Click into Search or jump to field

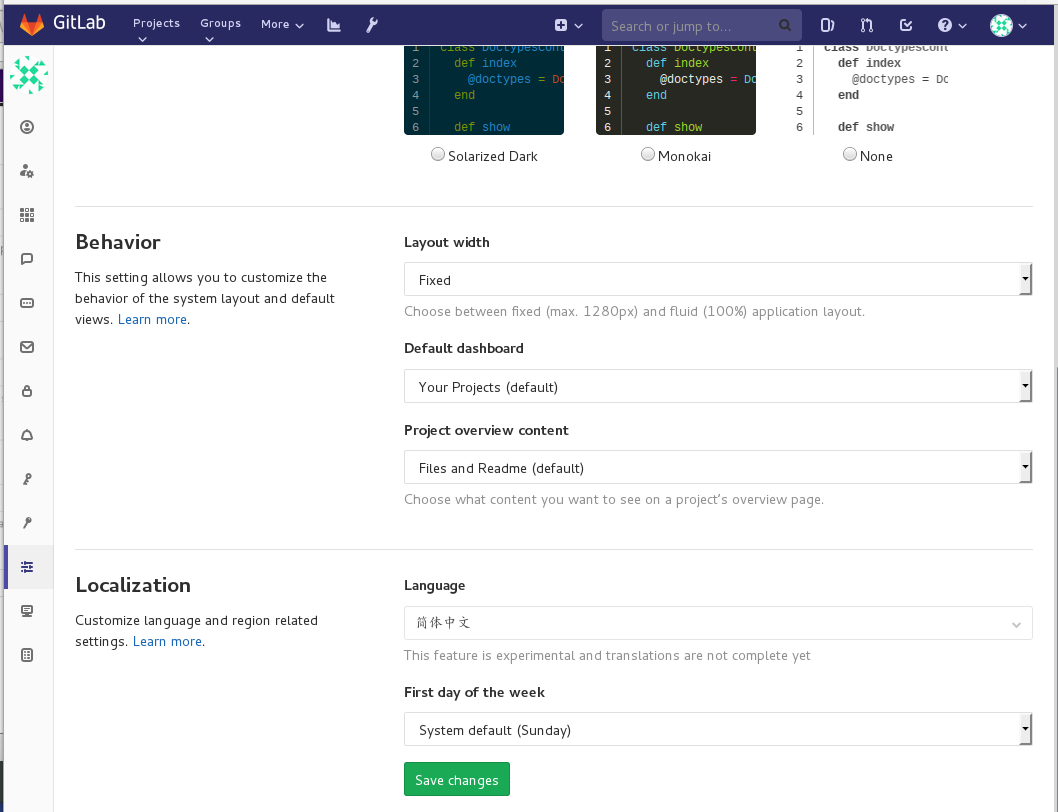(702, 26)
